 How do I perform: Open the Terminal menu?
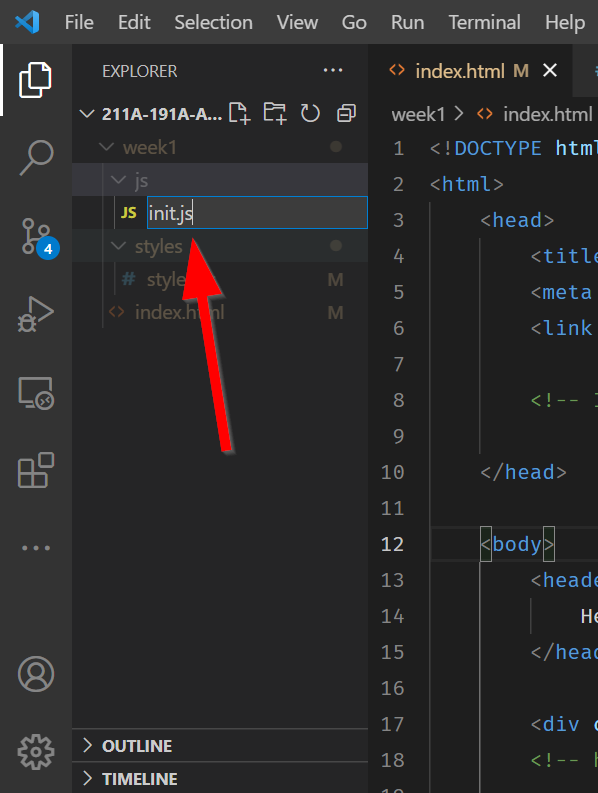484,22
